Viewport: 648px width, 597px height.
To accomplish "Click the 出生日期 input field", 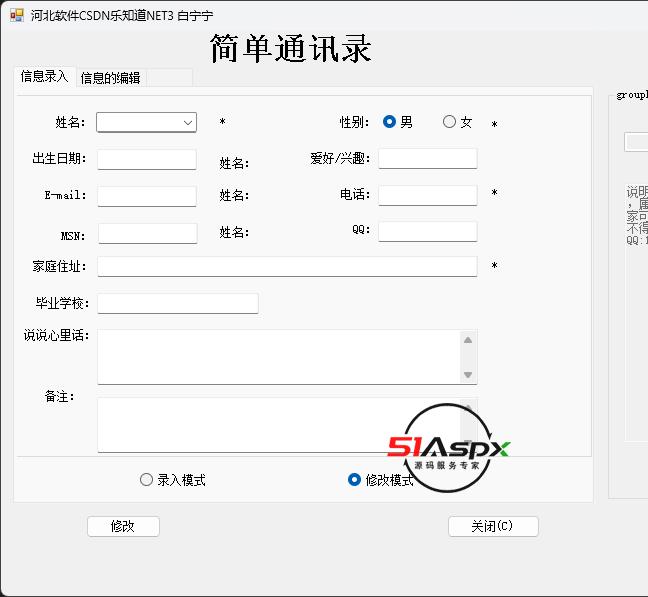I will 147,159.
